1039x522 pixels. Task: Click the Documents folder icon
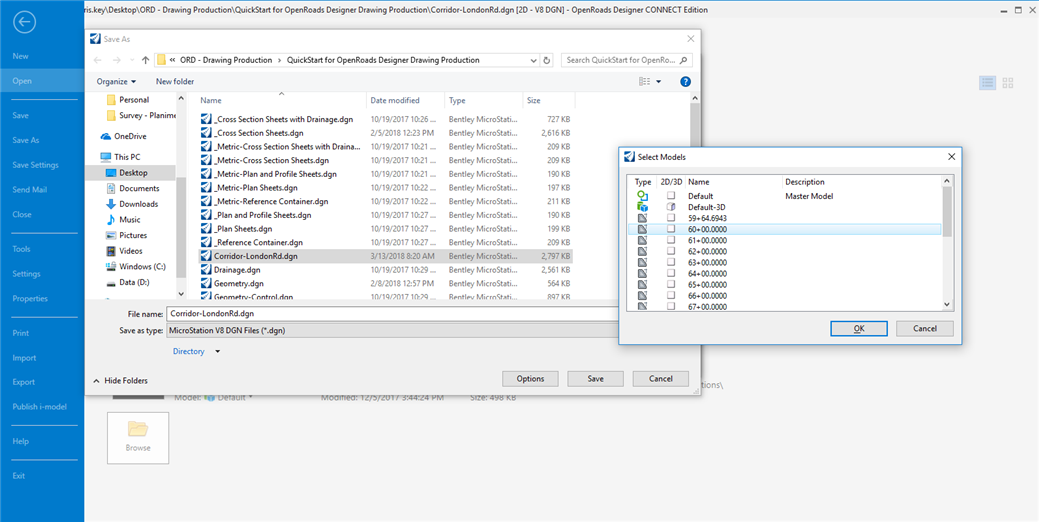pos(111,189)
